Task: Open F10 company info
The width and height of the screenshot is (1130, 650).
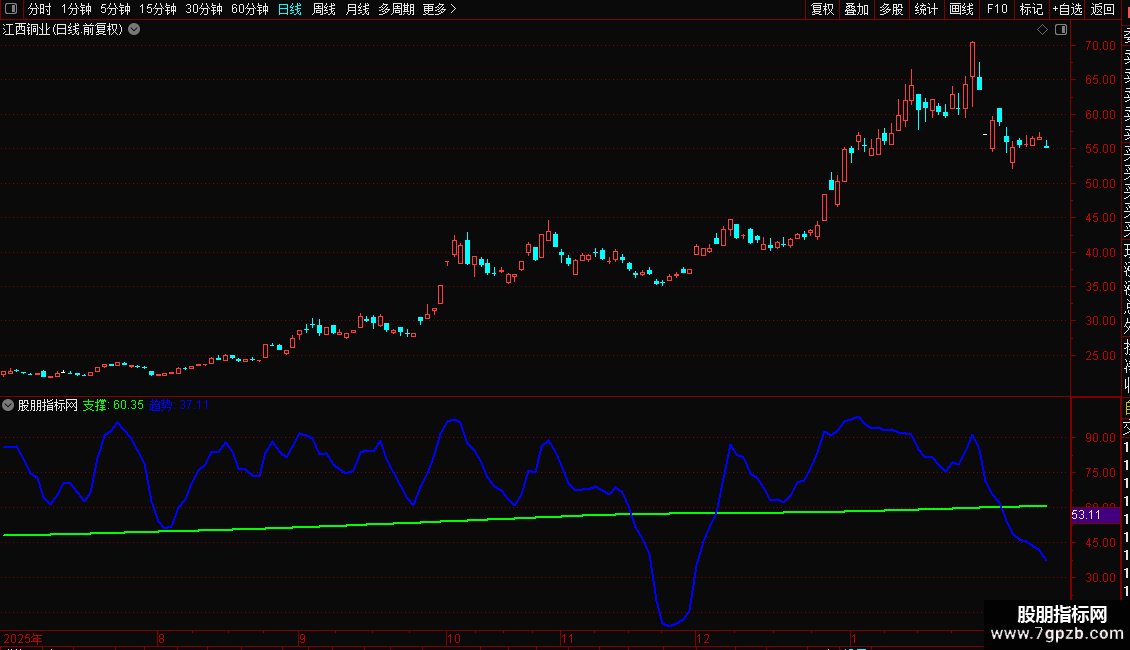Action: [x=997, y=9]
